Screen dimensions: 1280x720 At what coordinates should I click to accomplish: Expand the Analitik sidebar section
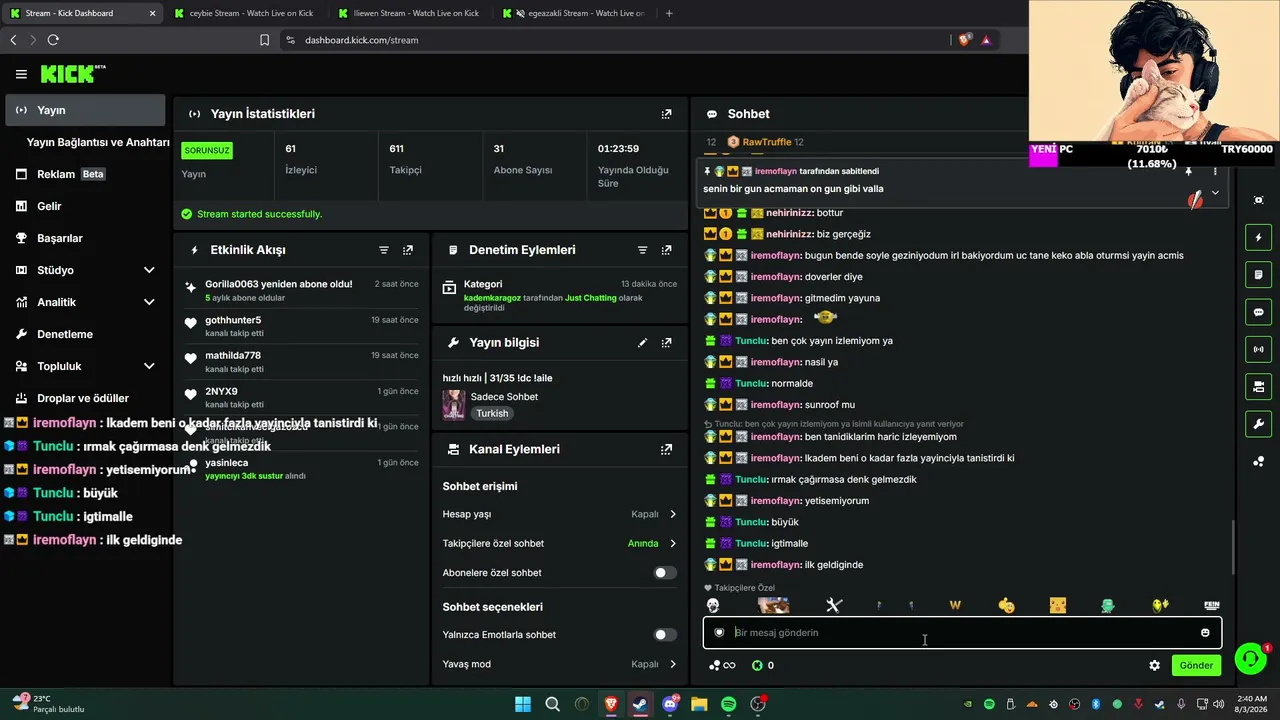[149, 302]
